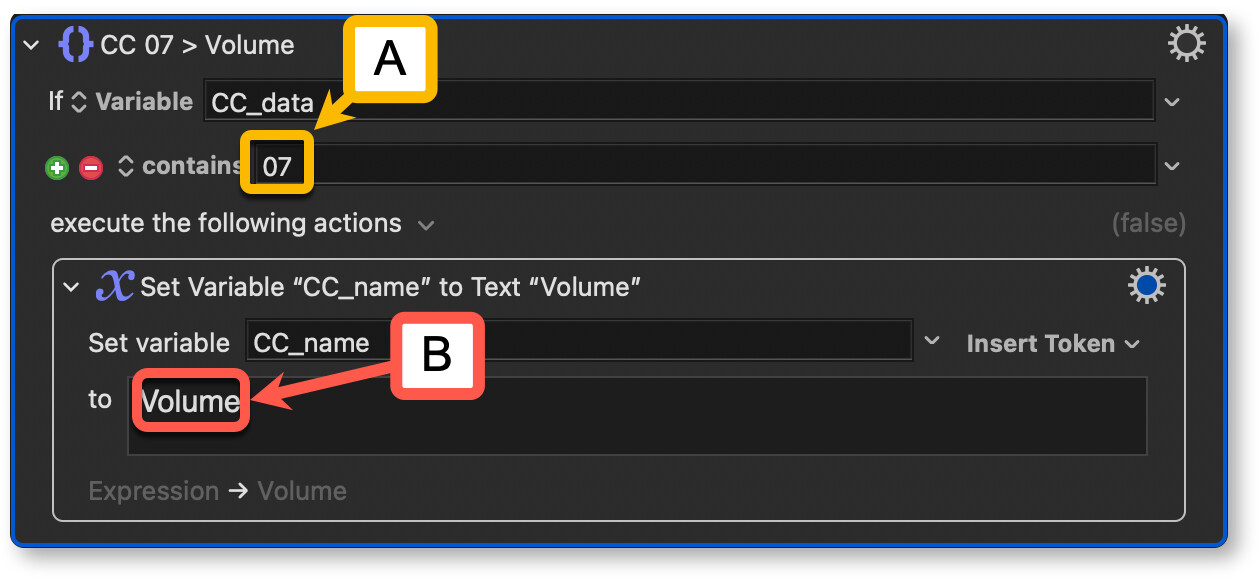Image resolution: width=1258 pixels, height=578 pixels.
Task: Collapse the CC 07 > Volume action
Action: (x=31, y=46)
